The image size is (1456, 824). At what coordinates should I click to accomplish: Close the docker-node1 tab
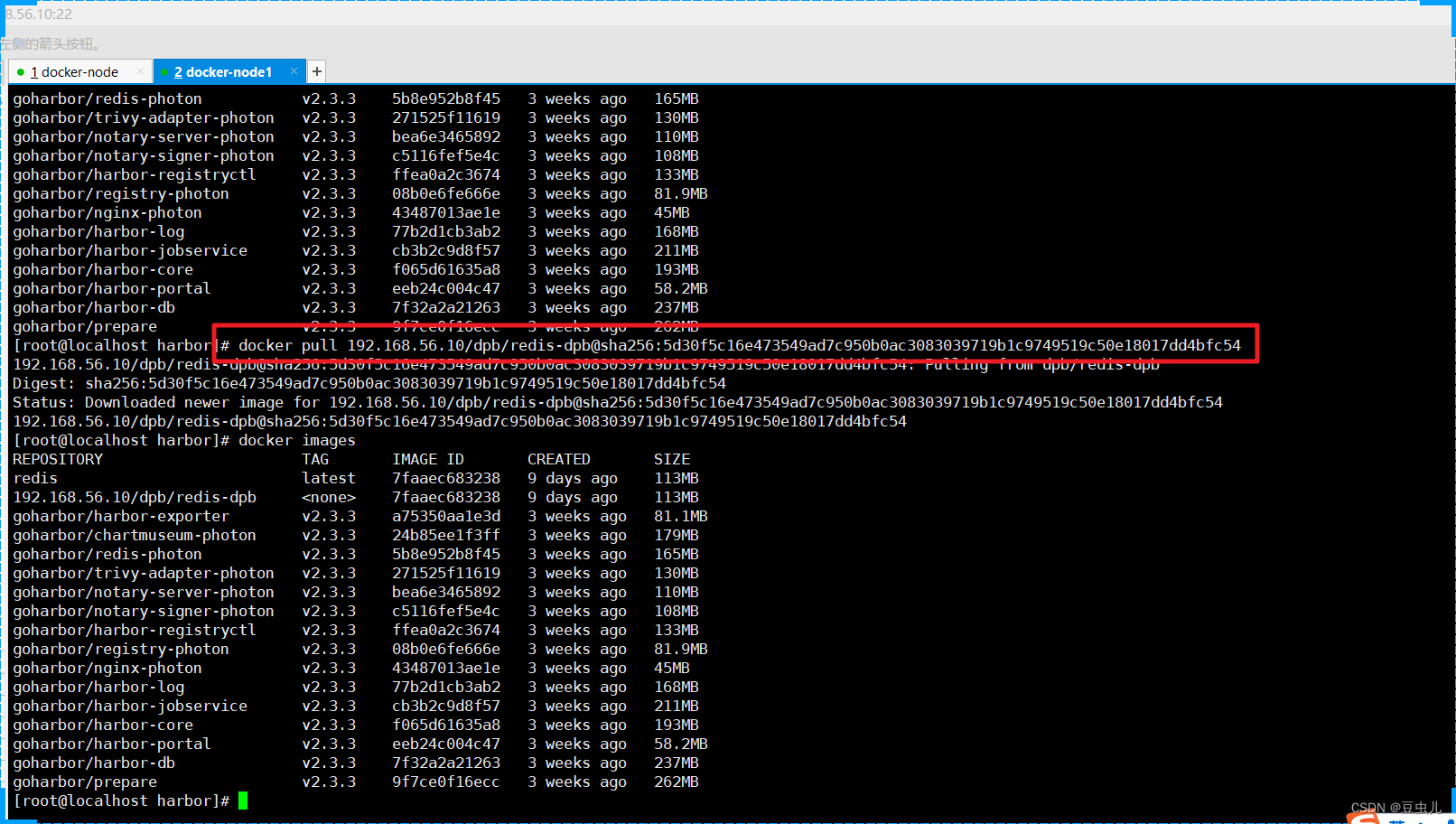pos(293,70)
